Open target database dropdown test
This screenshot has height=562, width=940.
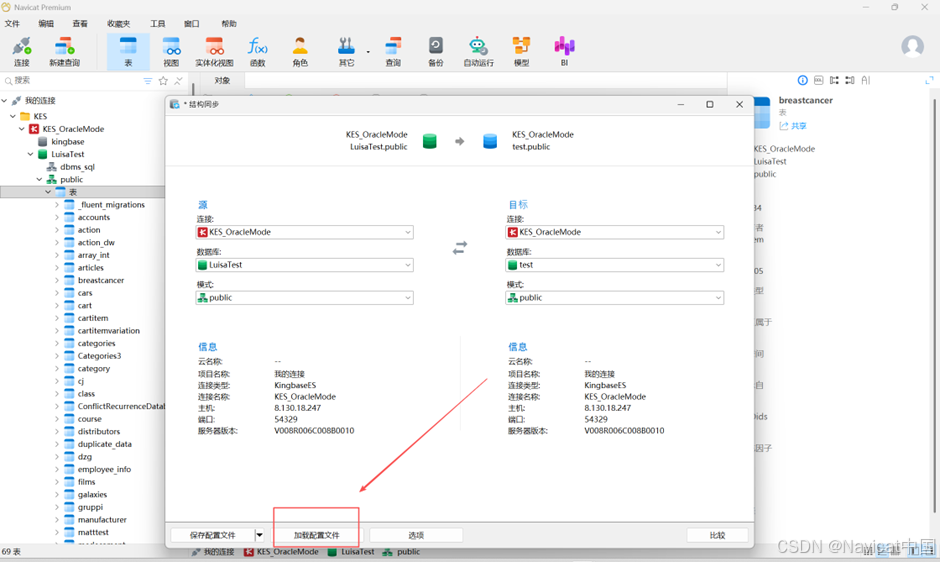pyautogui.click(x=614, y=265)
